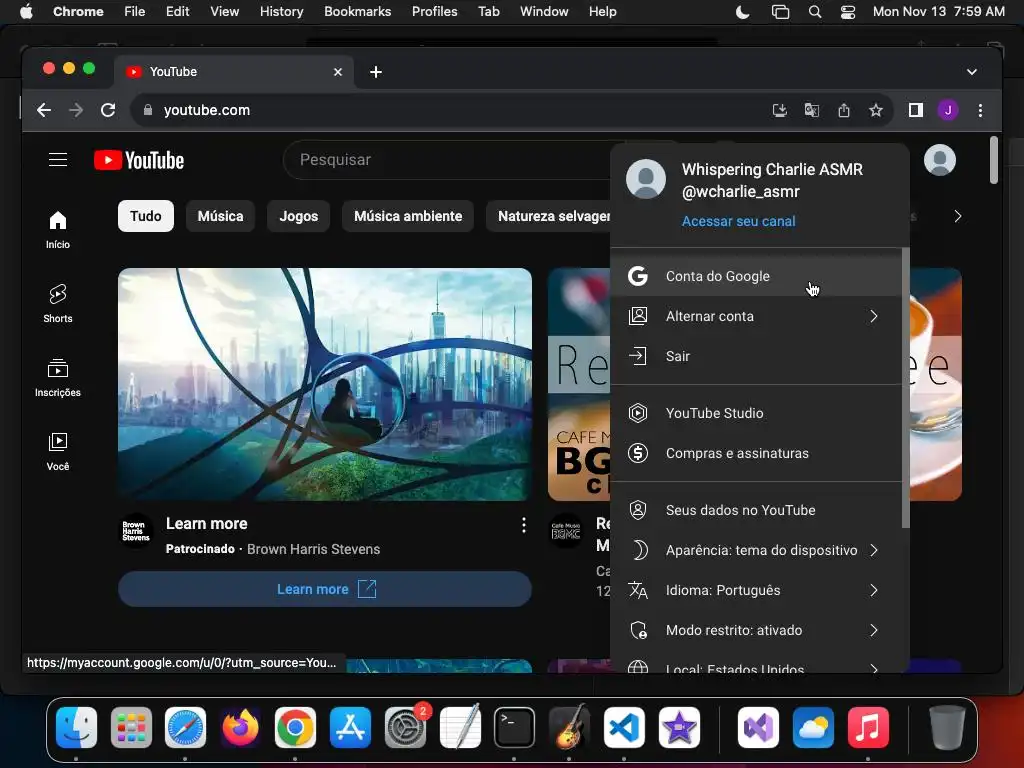Click the futuristic city ad thumbnail
The height and width of the screenshot is (768, 1024).
(325, 385)
